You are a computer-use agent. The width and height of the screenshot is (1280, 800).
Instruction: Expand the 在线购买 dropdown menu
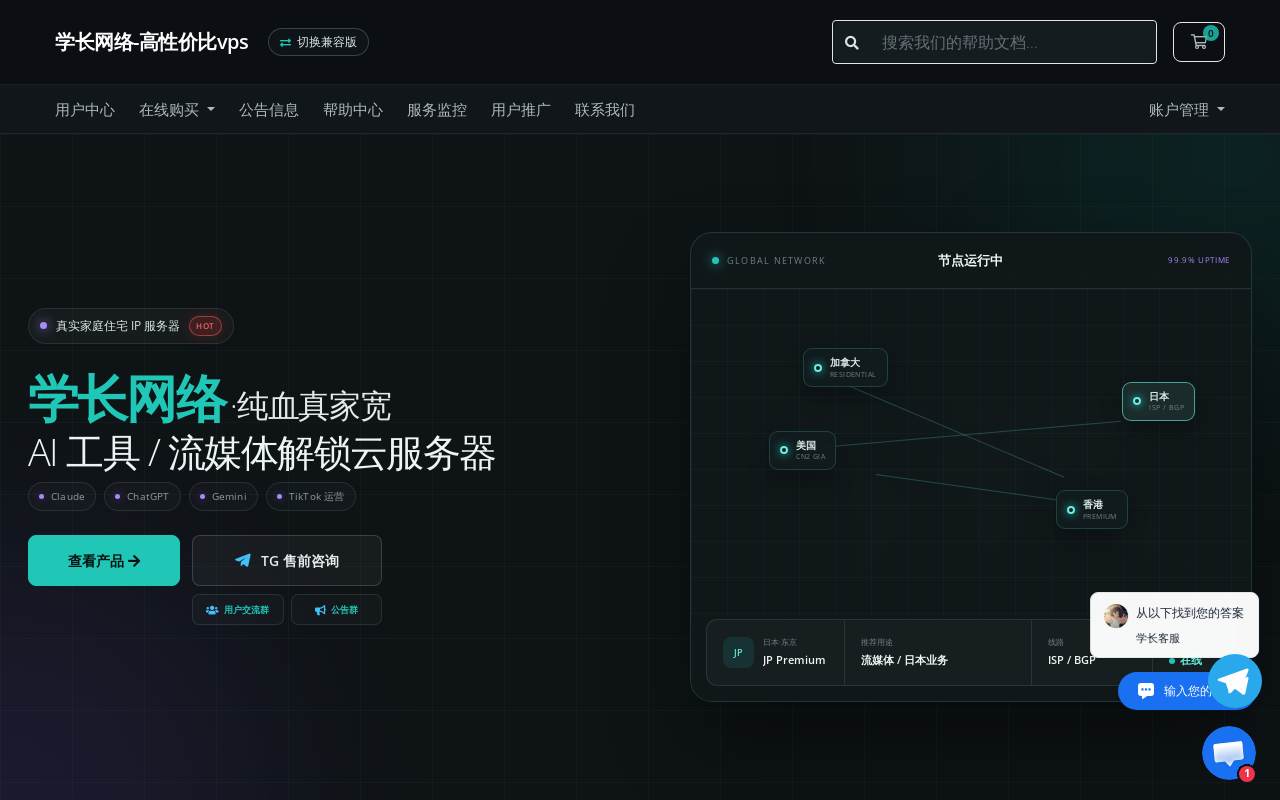(x=177, y=110)
